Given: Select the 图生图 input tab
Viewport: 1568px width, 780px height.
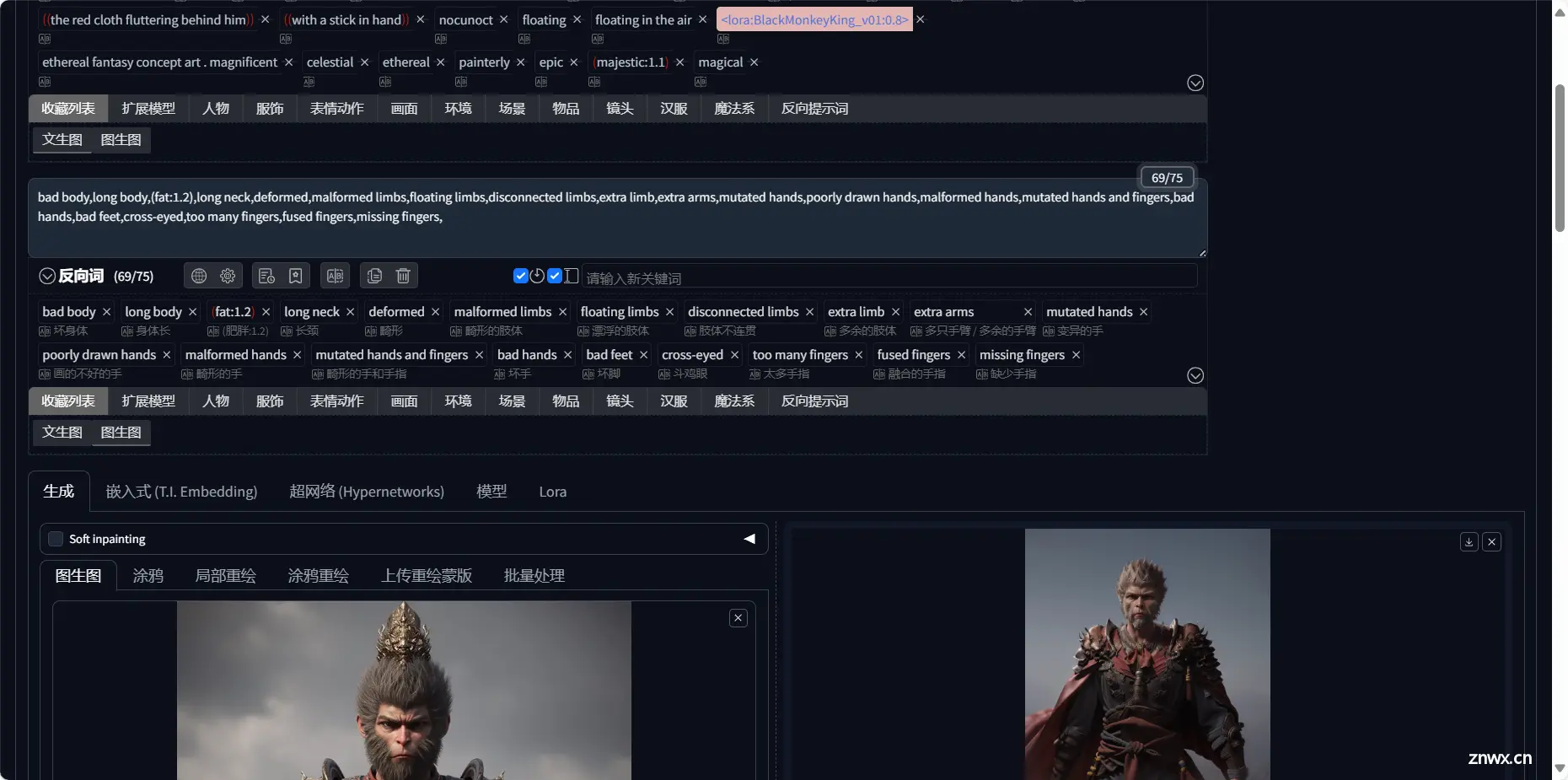Looking at the screenshot, I should 78,576.
